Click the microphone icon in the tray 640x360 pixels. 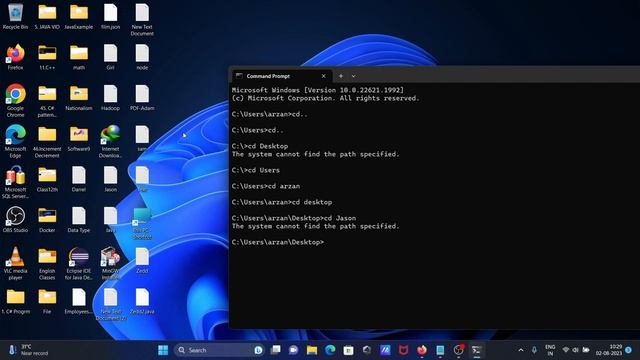(x=534, y=350)
